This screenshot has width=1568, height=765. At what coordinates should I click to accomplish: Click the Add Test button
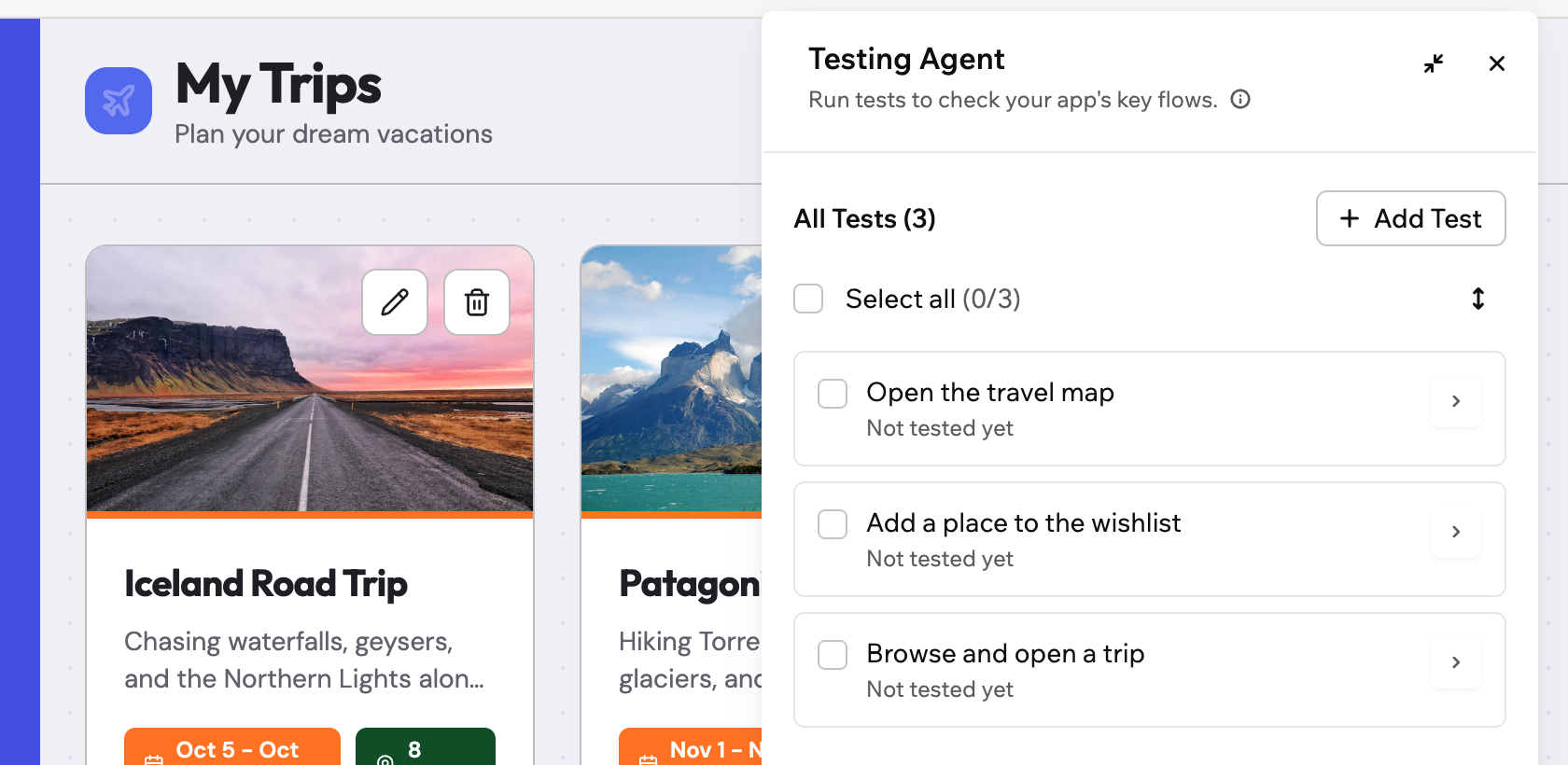1411,218
